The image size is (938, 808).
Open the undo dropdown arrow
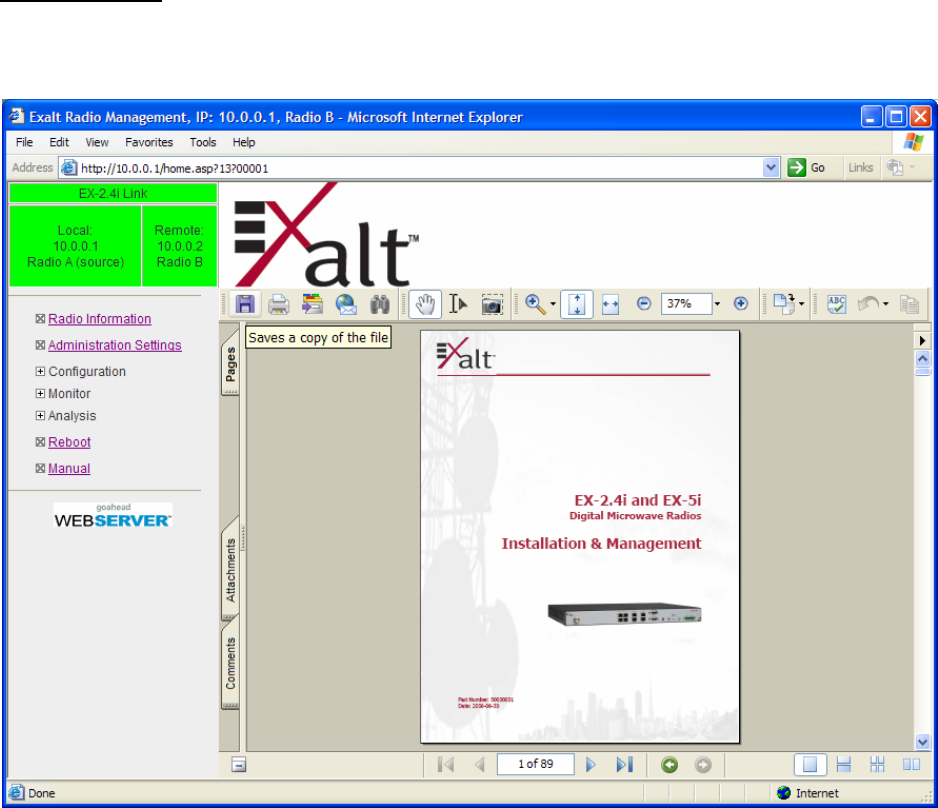click(x=886, y=304)
